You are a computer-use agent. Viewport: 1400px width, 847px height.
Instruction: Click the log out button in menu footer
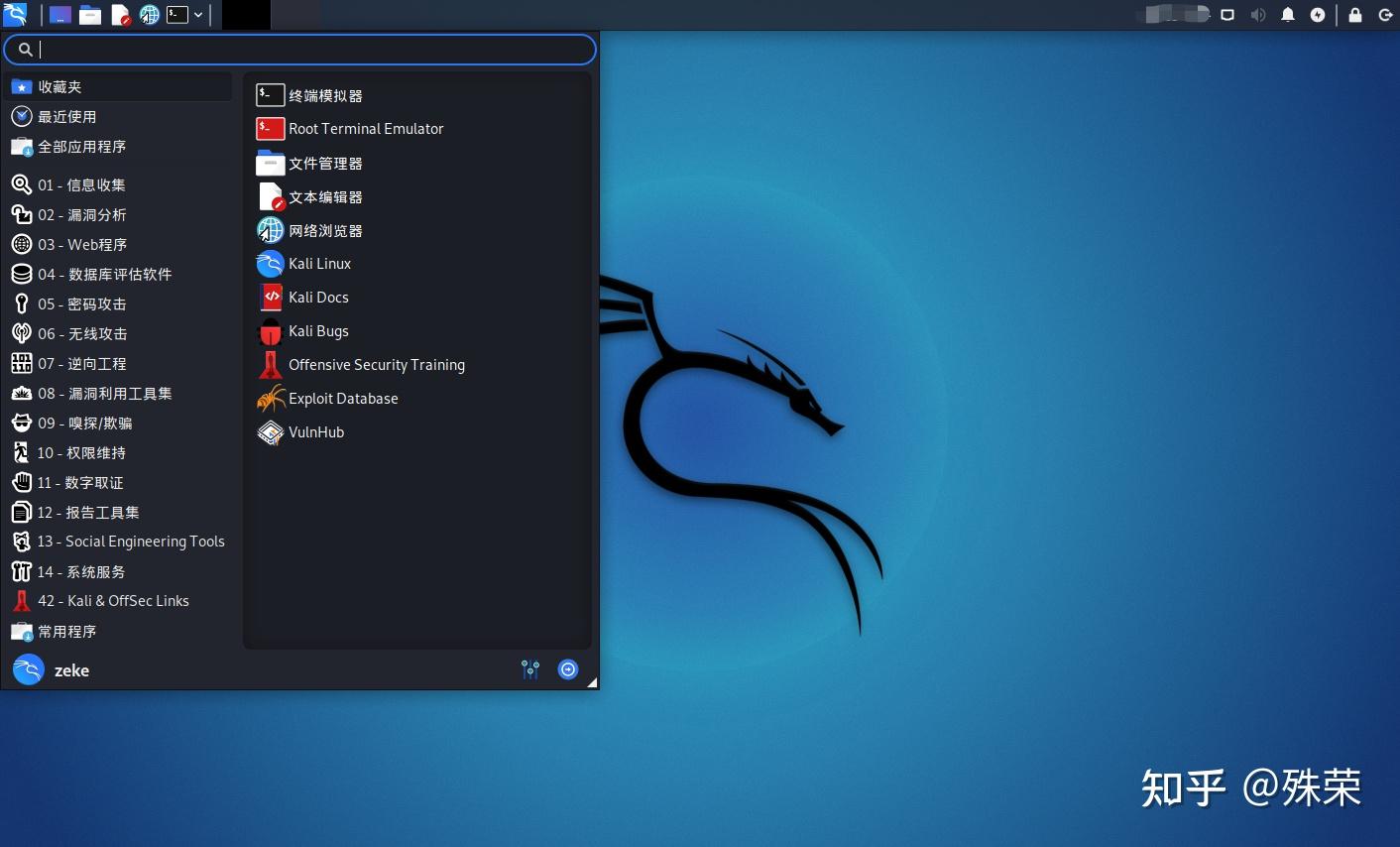(x=567, y=669)
